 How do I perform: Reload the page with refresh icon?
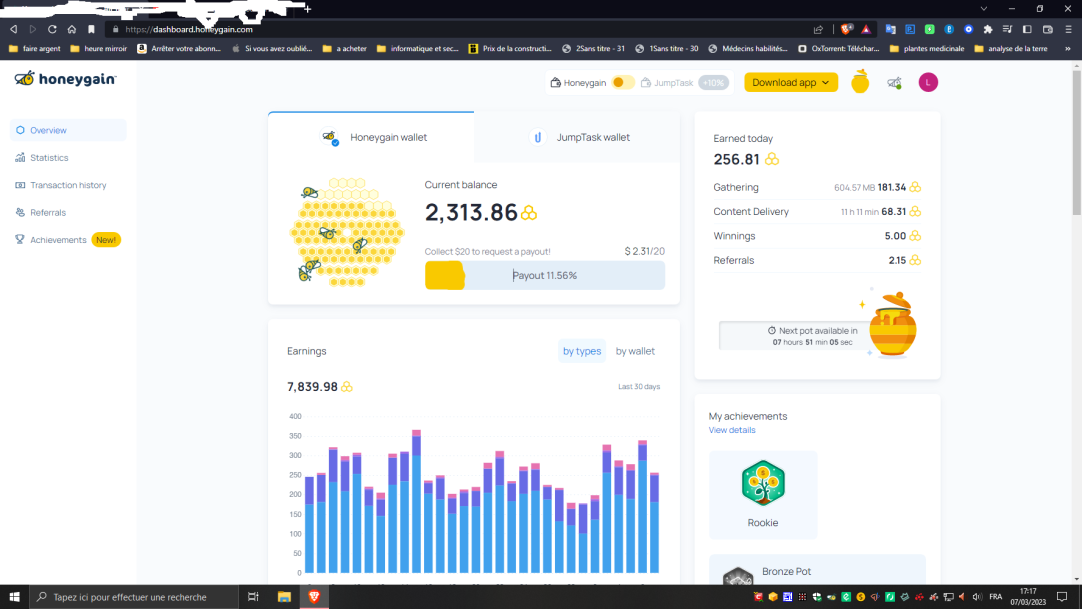52,29
